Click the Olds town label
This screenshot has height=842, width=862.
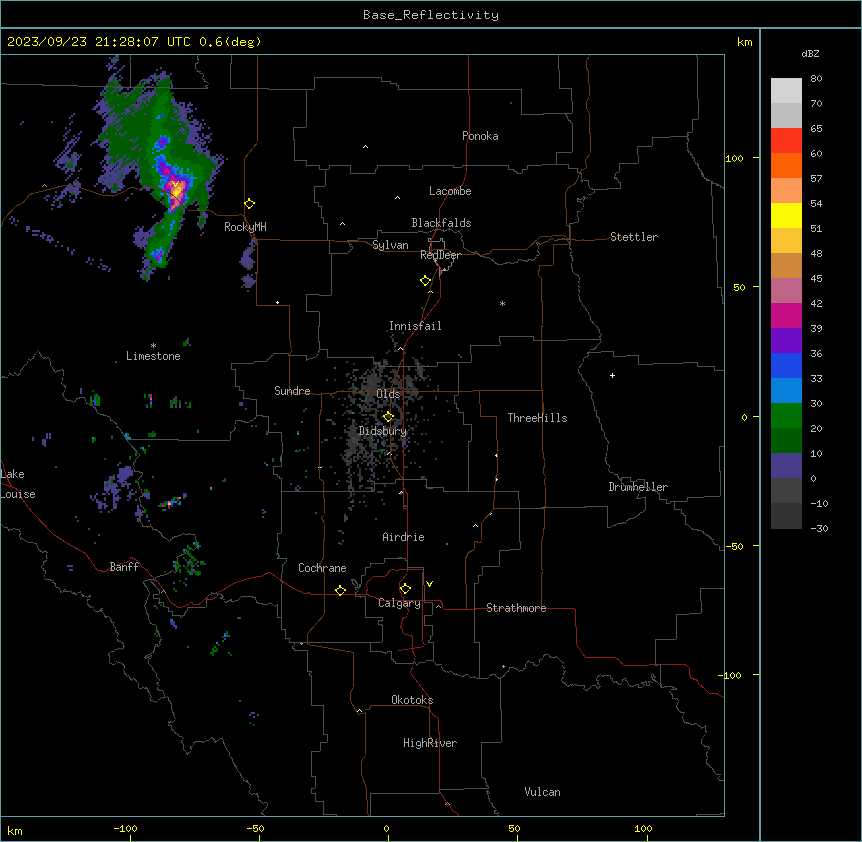388,394
